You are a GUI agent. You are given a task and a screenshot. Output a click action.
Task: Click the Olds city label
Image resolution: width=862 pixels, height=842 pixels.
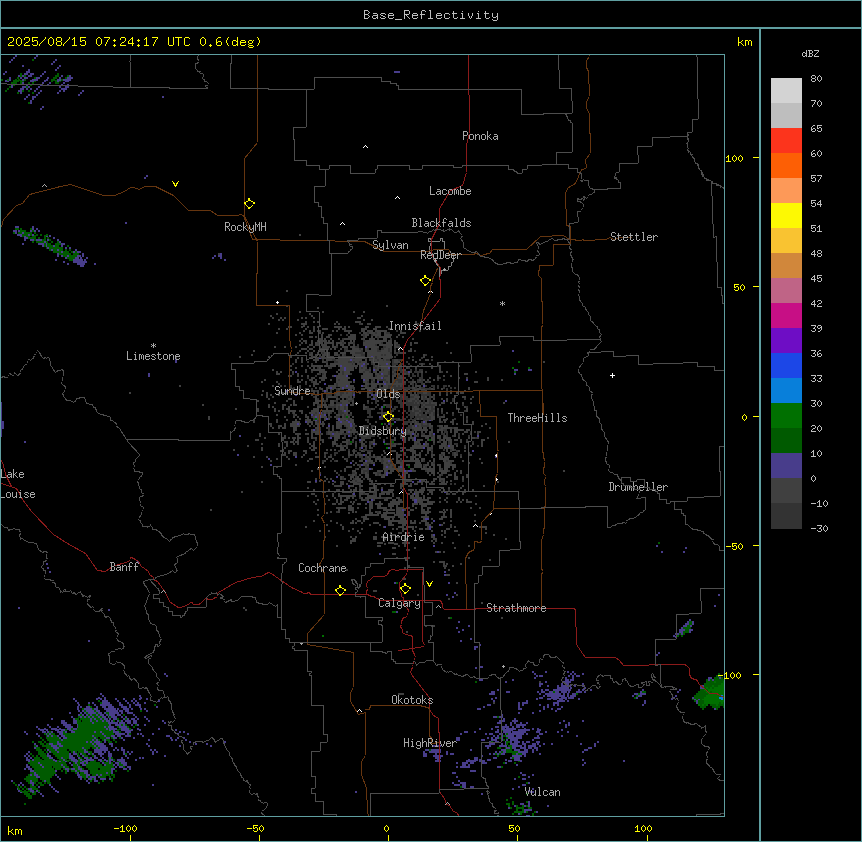click(x=388, y=394)
